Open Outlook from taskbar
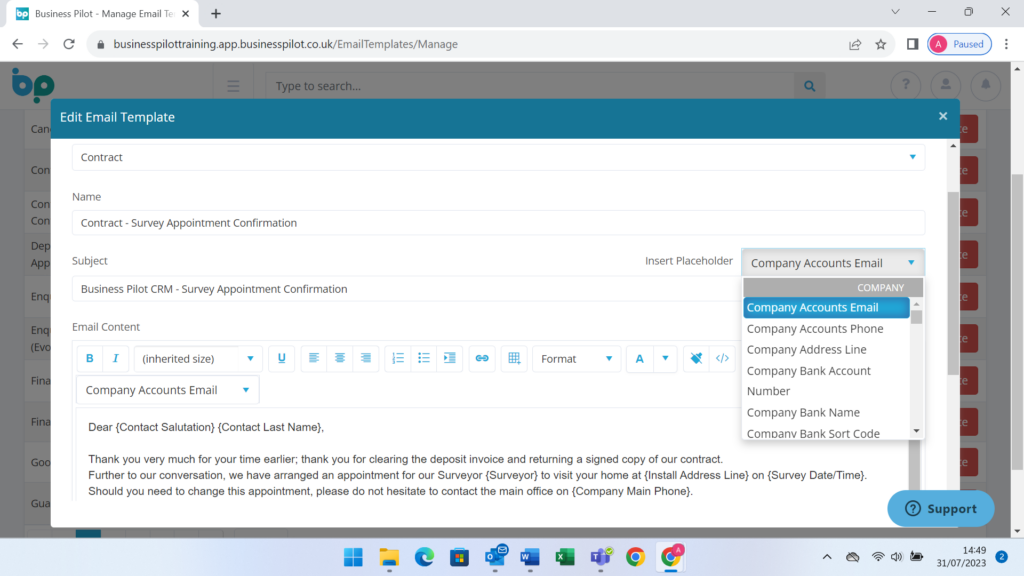This screenshot has height=576, width=1024. tap(496, 557)
